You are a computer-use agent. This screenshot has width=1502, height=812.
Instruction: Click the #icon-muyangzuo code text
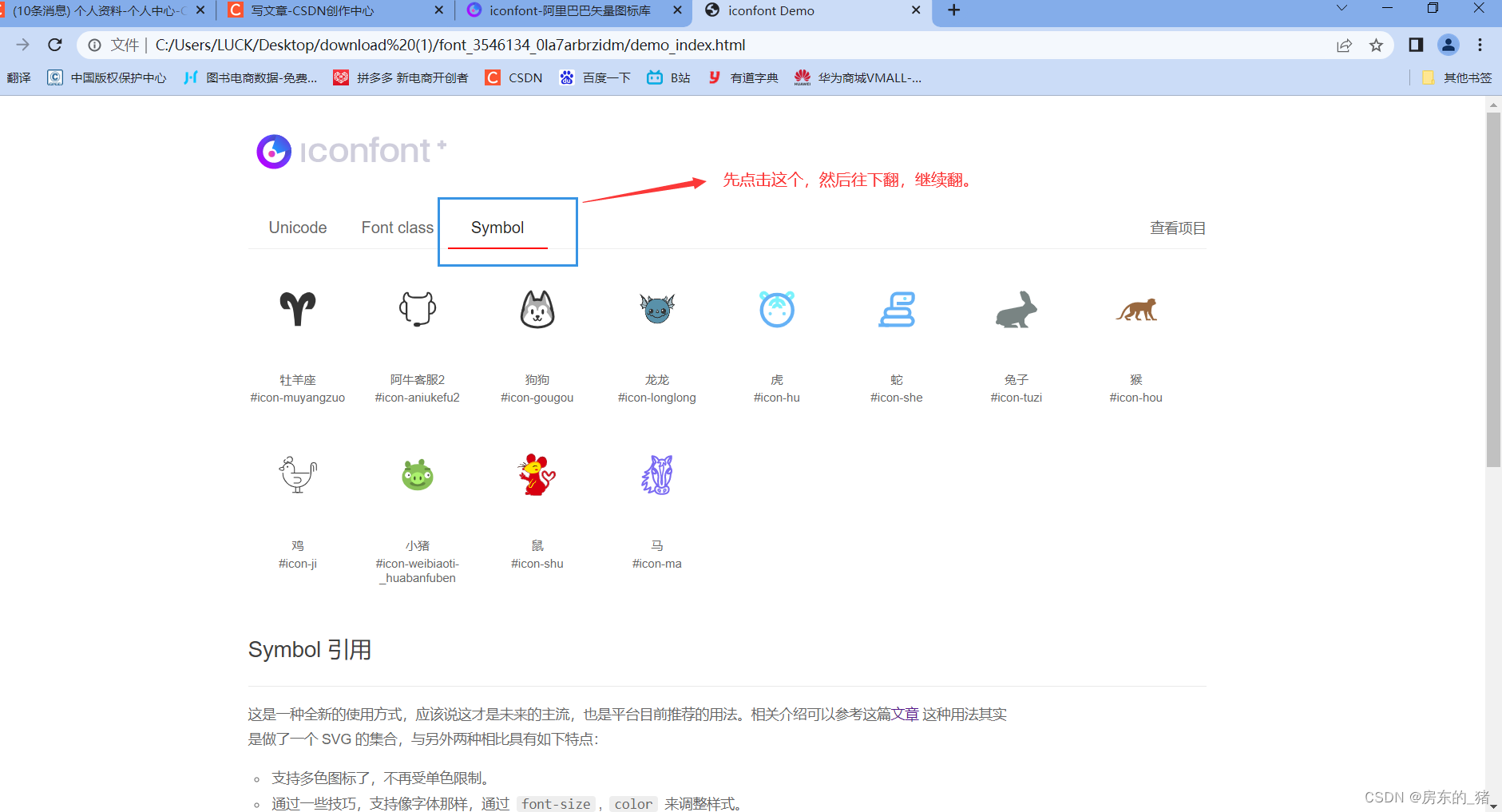coord(298,398)
